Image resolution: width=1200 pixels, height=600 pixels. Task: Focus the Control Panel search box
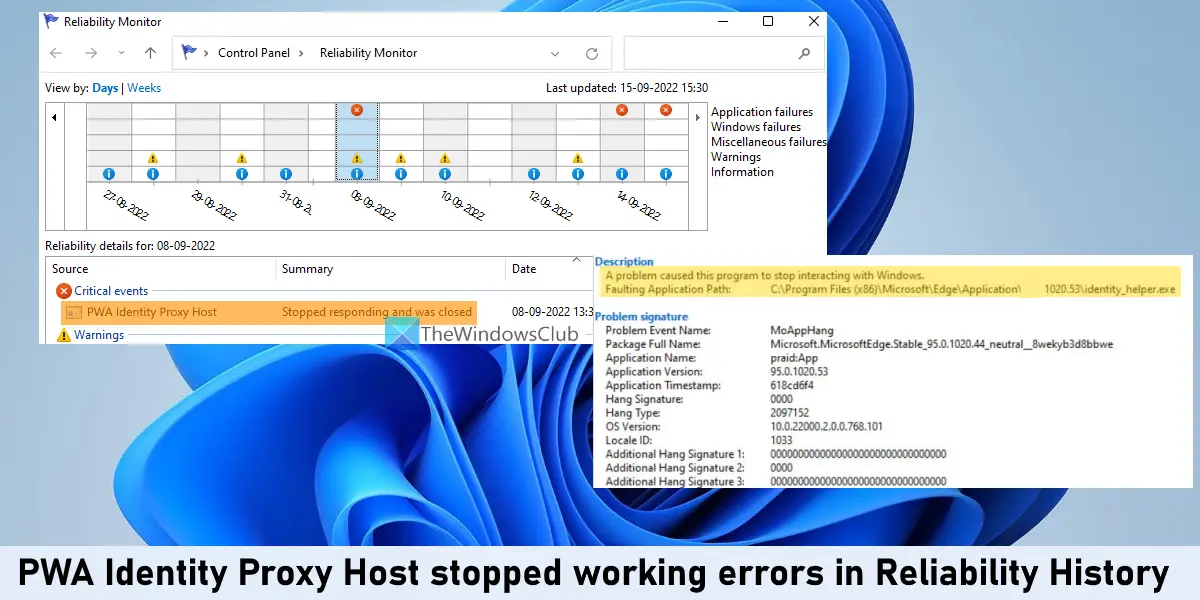pyautogui.click(x=724, y=53)
